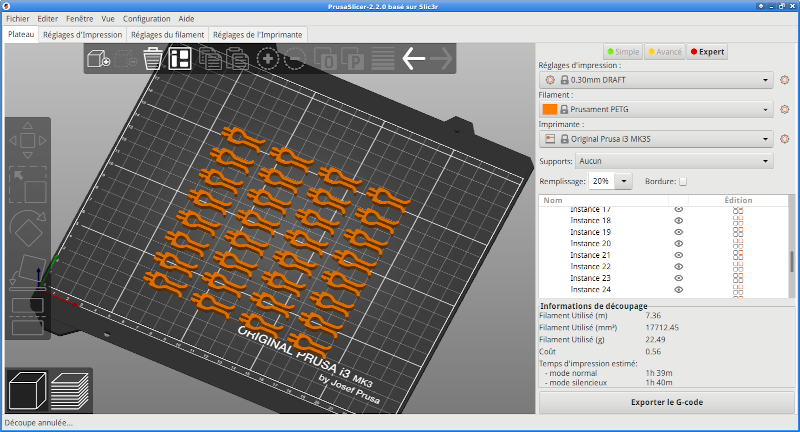Screen dimensions: 800x432
Task: Select Instance 24 in object list
Action: (590, 289)
